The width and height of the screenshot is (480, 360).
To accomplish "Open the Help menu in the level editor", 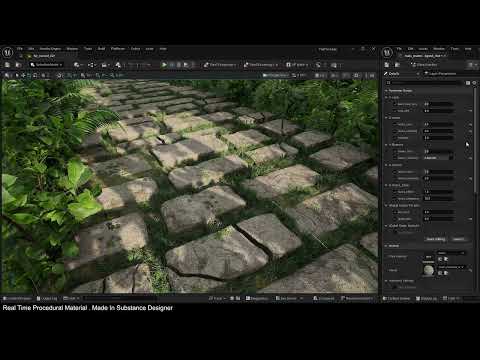I will pyautogui.click(x=163, y=49).
